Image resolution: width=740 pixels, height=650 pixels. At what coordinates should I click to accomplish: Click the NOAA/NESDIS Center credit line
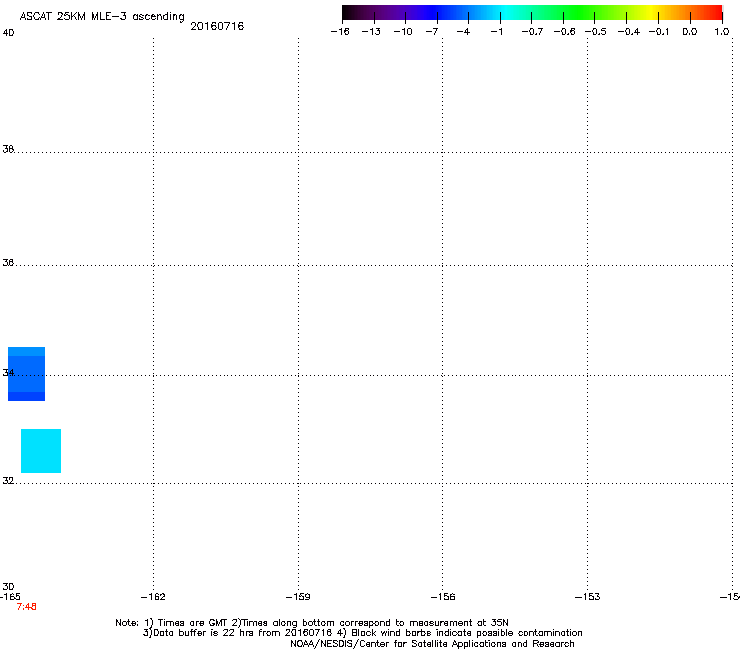432,644
